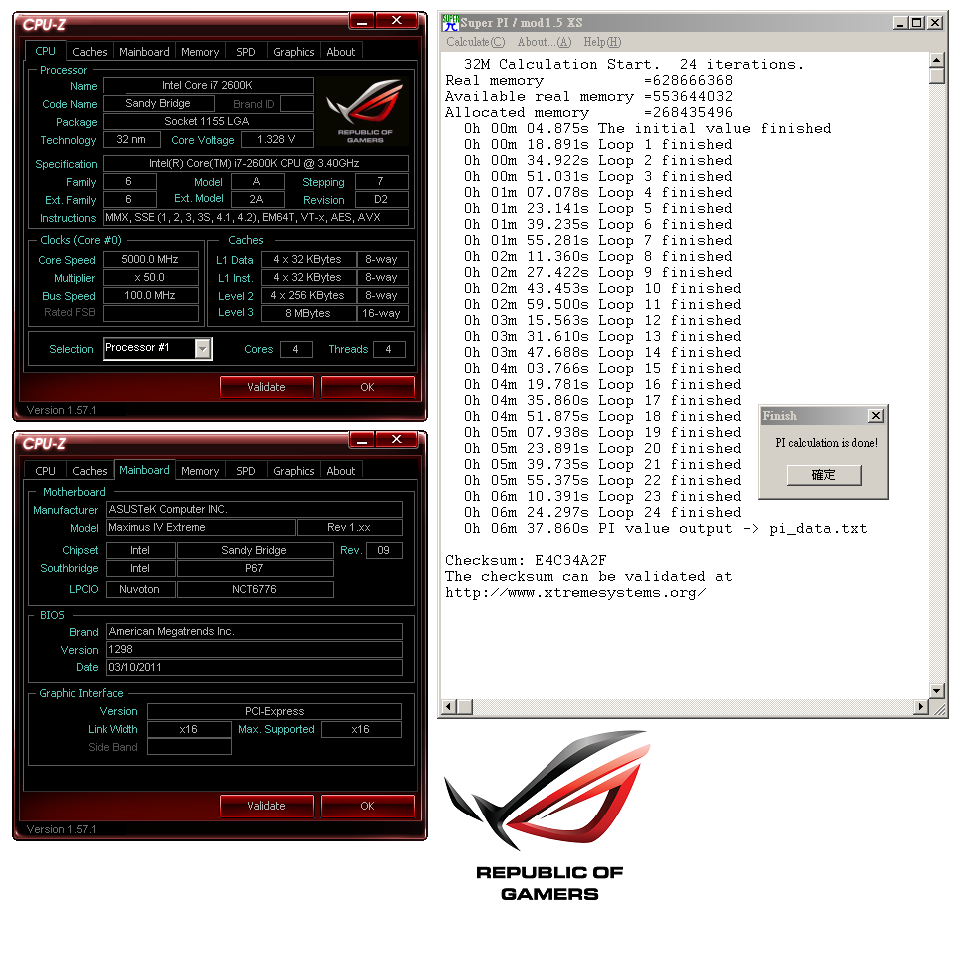Switch to Graphics tab in CPU-Z Motherboard window
The width and height of the screenshot is (963, 963).
[294, 470]
